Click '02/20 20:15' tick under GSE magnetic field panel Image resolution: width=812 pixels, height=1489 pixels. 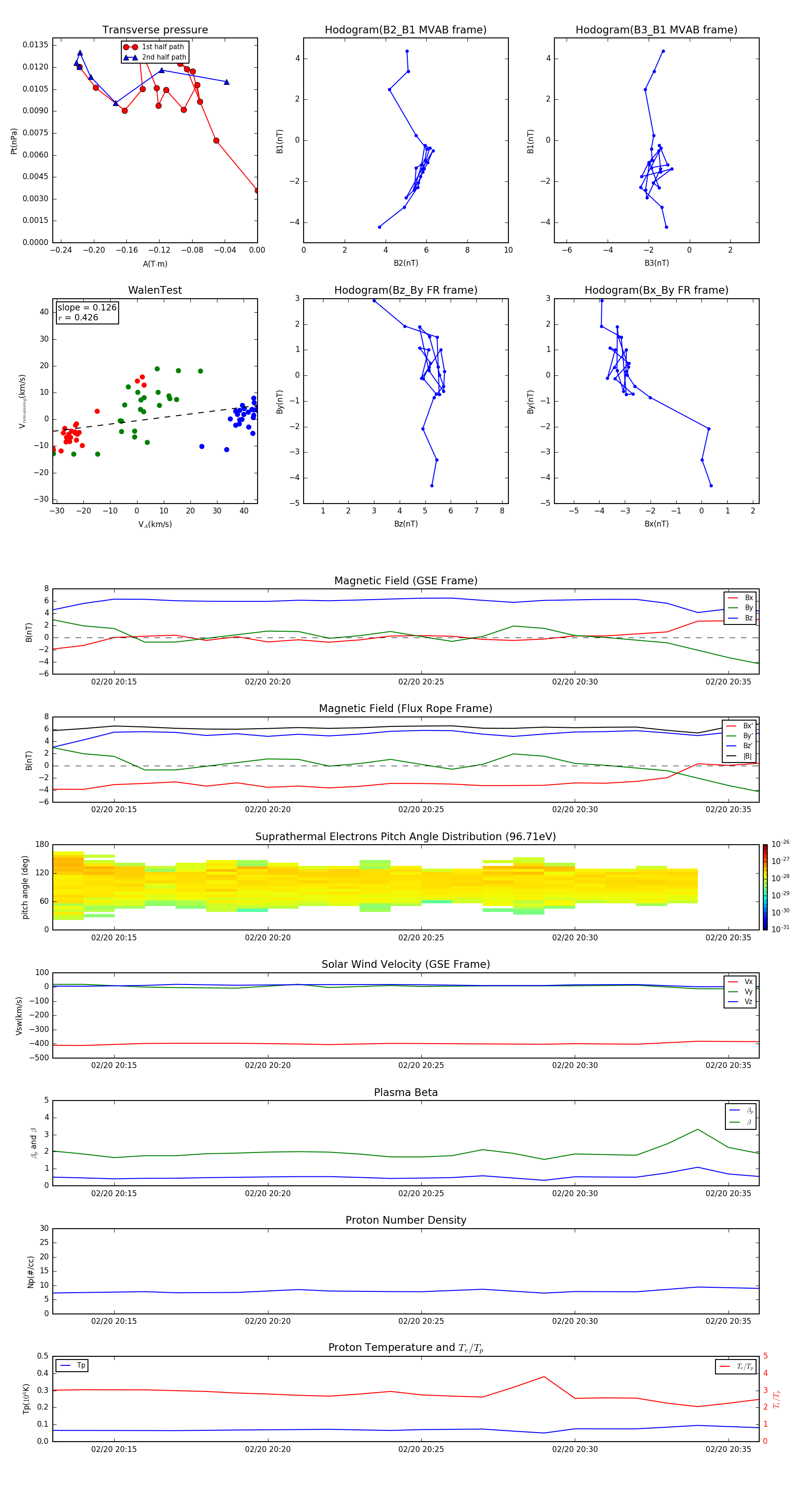tap(114, 681)
